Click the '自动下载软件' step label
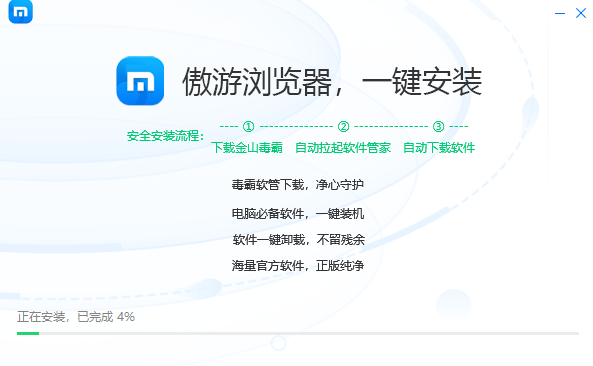This screenshot has width=593, height=366. (439, 147)
